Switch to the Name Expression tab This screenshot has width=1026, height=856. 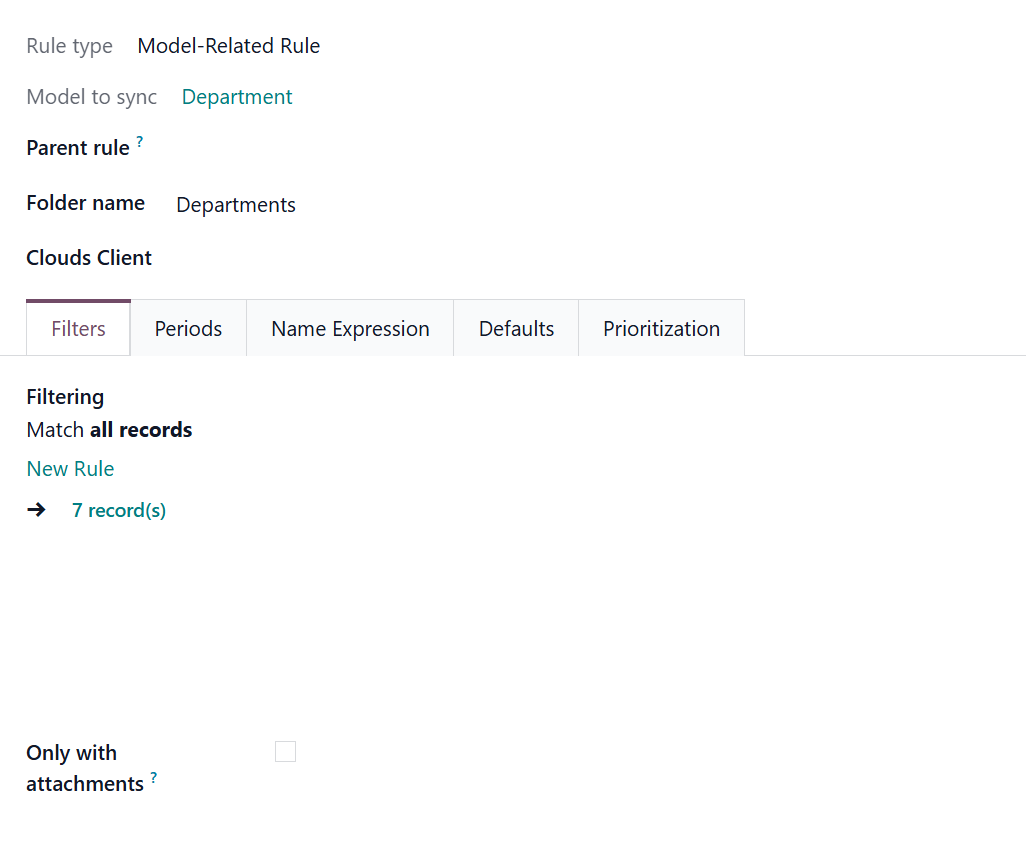pyautogui.click(x=350, y=329)
